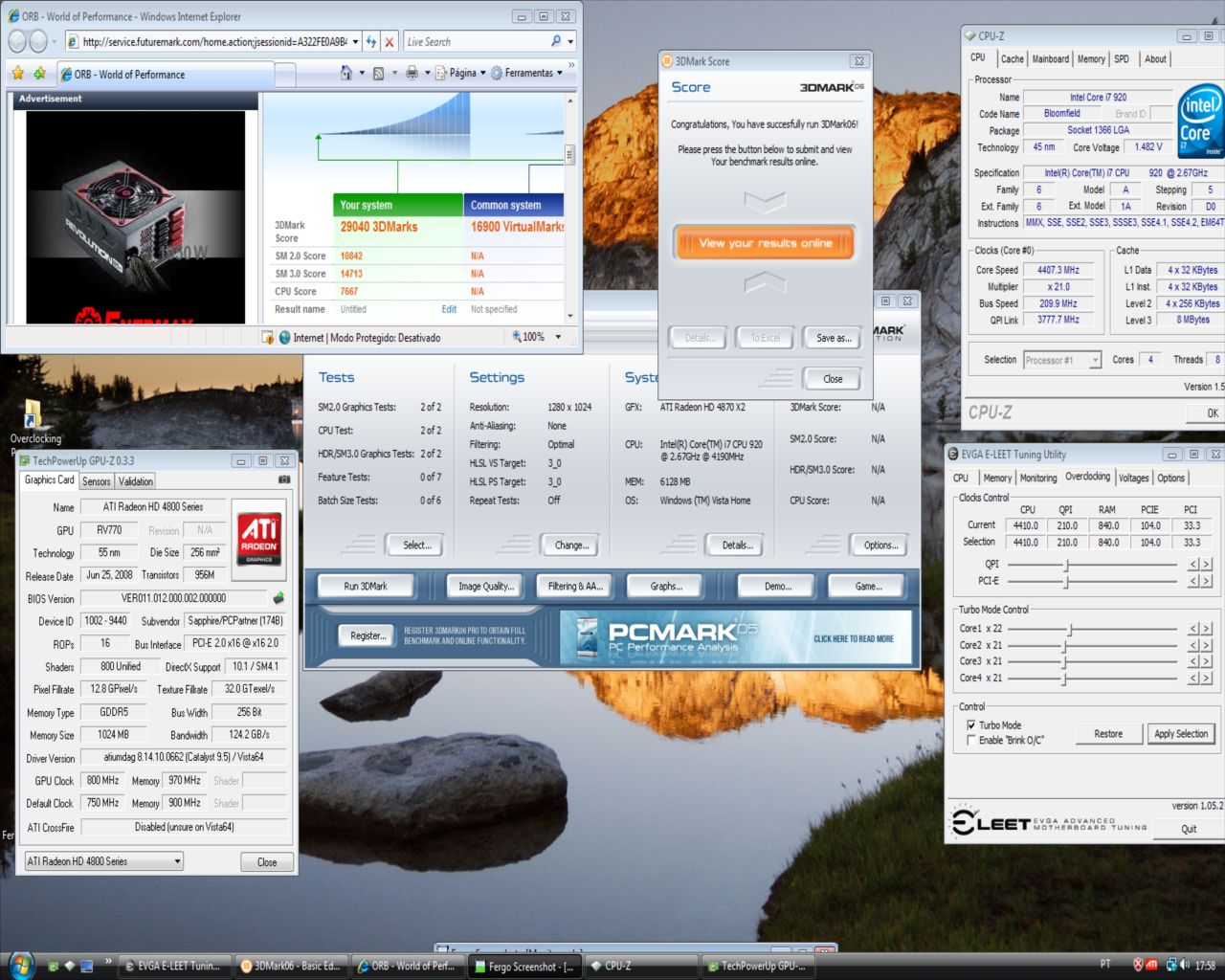Click the IE Print icon

pyautogui.click(x=412, y=73)
